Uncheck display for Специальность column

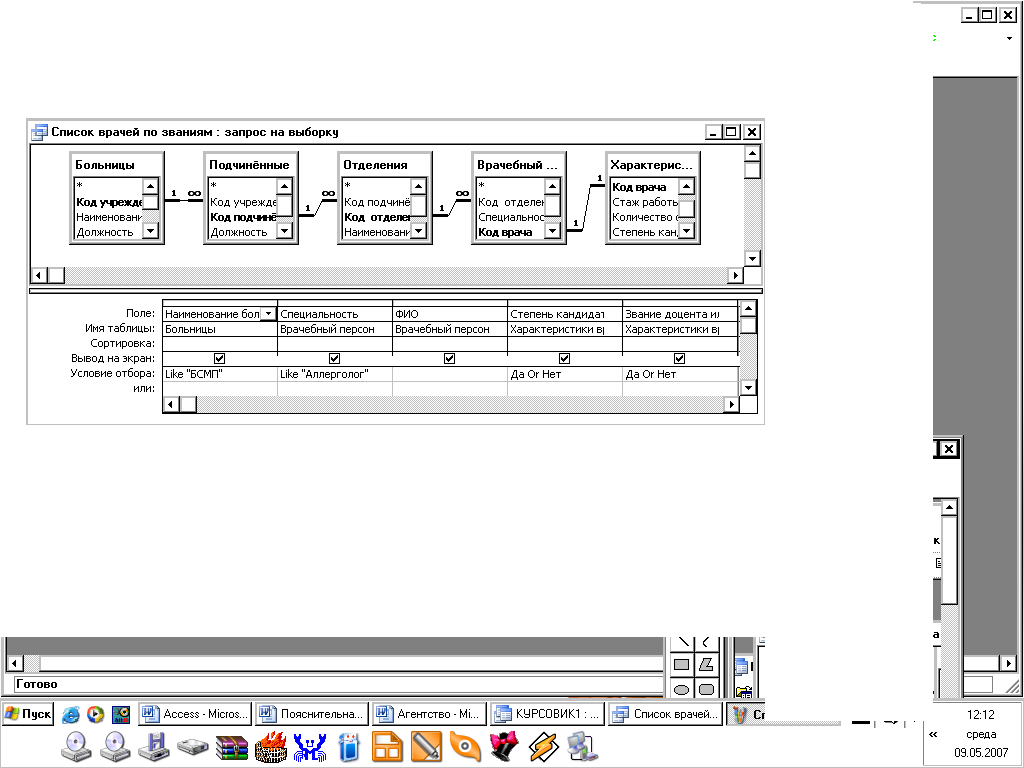pos(334,359)
